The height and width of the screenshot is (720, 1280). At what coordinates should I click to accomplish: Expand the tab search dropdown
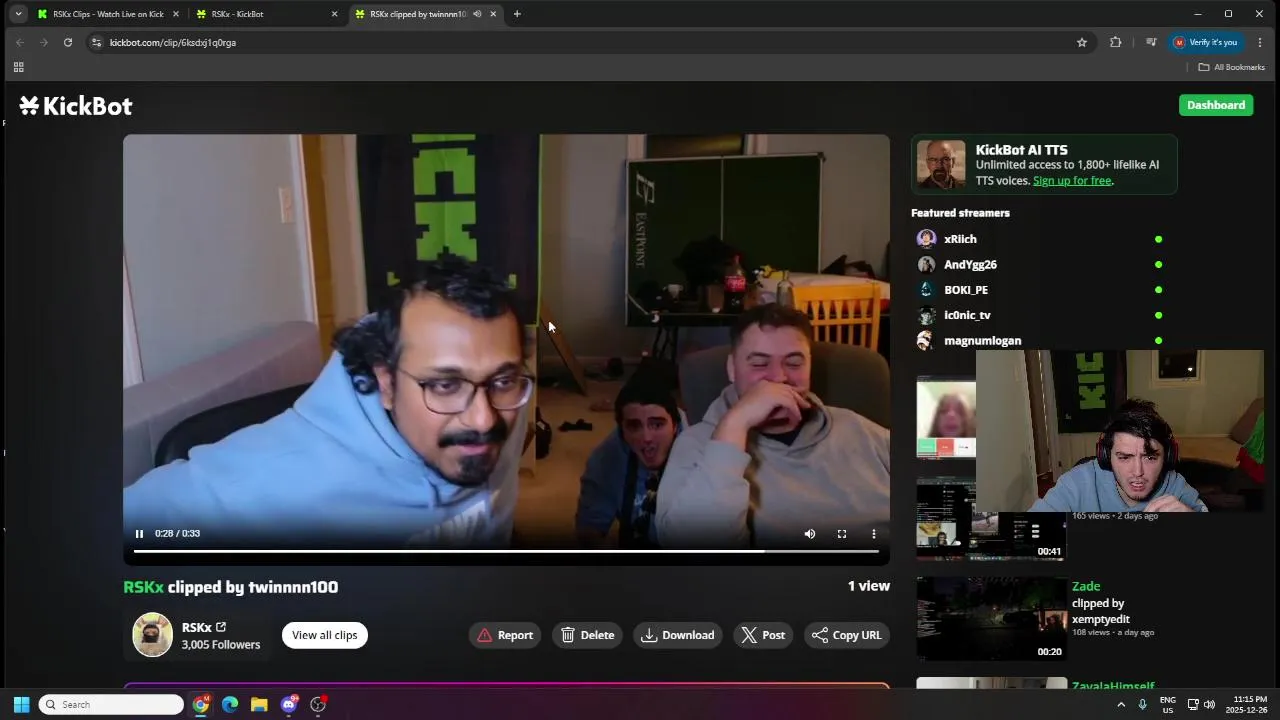click(x=18, y=14)
